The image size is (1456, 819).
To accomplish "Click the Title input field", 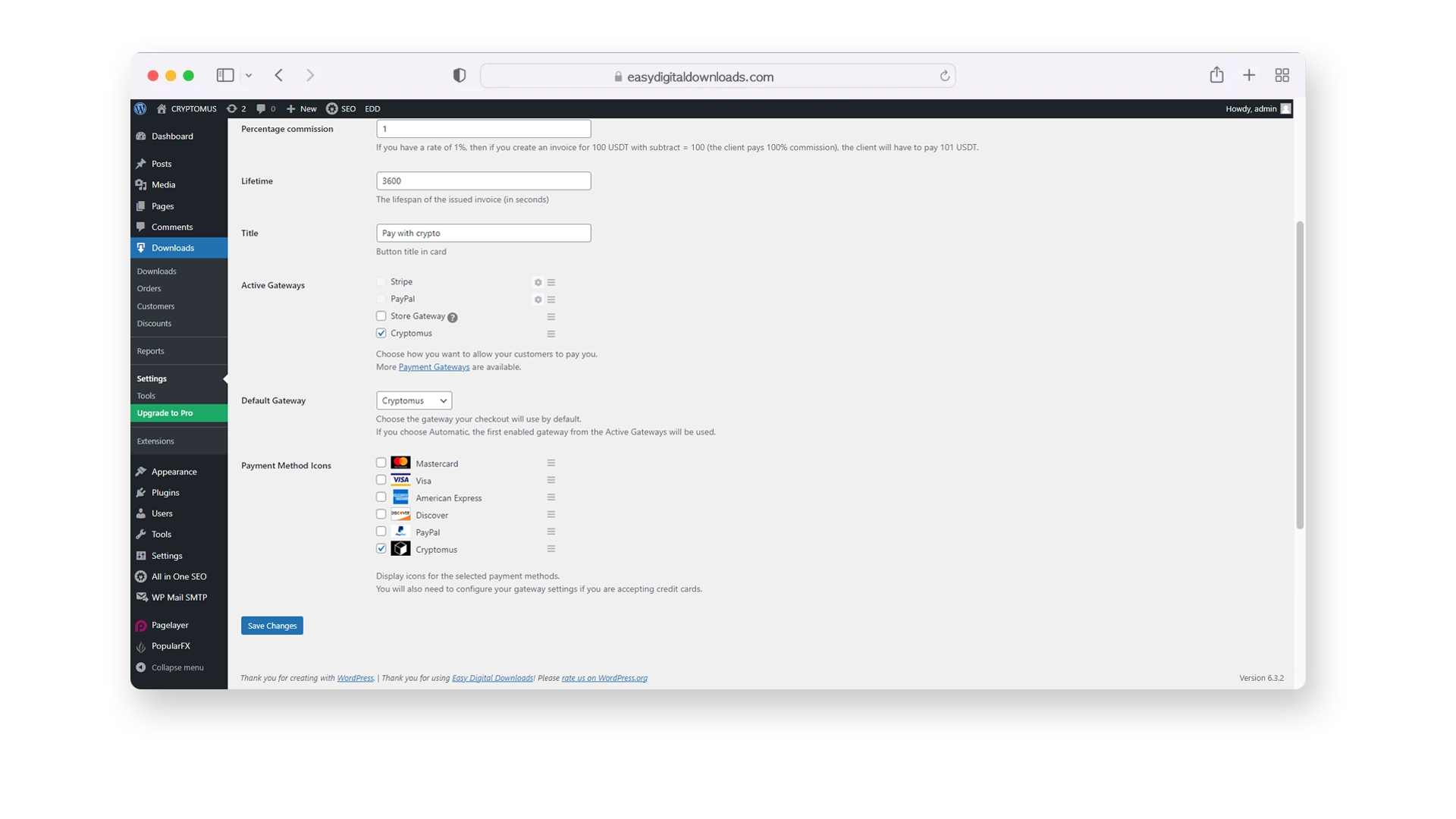I will coord(483,232).
